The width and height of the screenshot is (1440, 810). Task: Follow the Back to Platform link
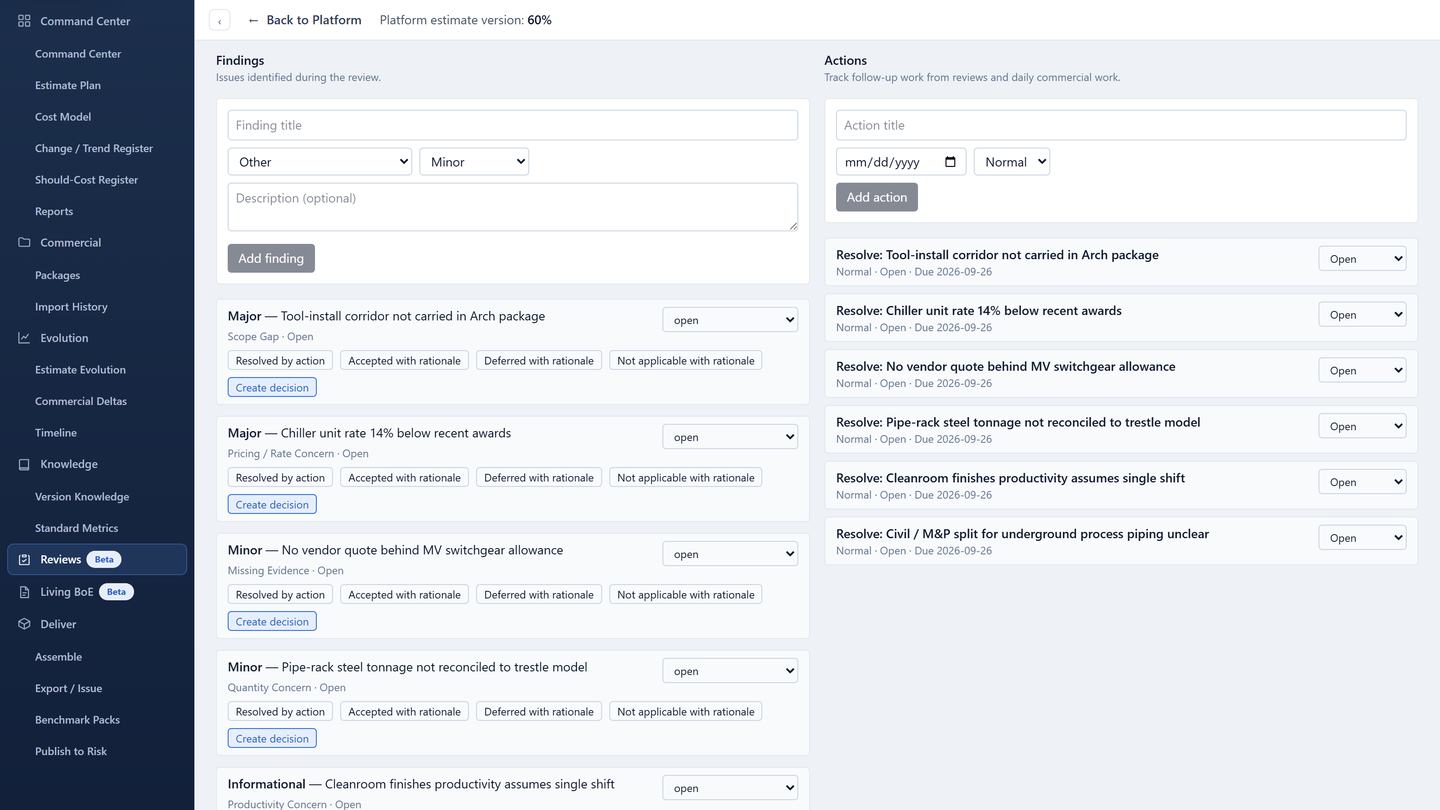coord(304,20)
